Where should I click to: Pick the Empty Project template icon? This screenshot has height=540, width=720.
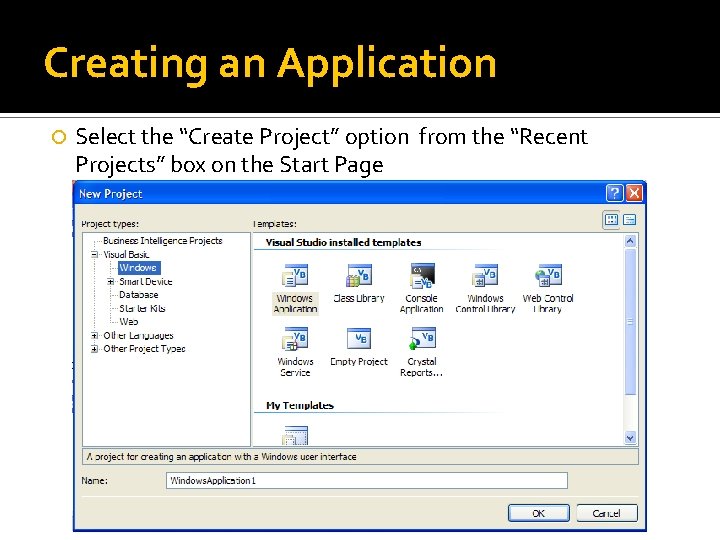click(359, 339)
